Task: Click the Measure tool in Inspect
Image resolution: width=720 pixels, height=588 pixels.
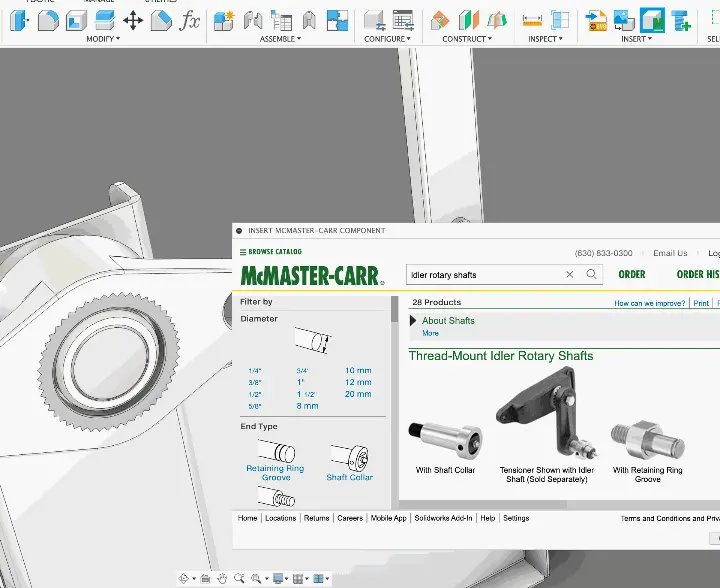Action: coord(532,20)
